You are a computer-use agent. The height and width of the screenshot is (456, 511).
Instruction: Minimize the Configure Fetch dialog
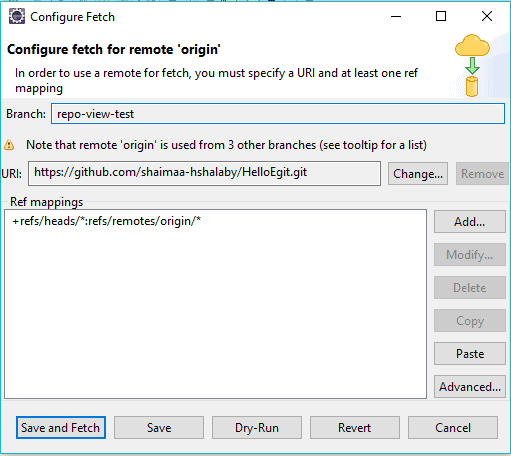396,16
